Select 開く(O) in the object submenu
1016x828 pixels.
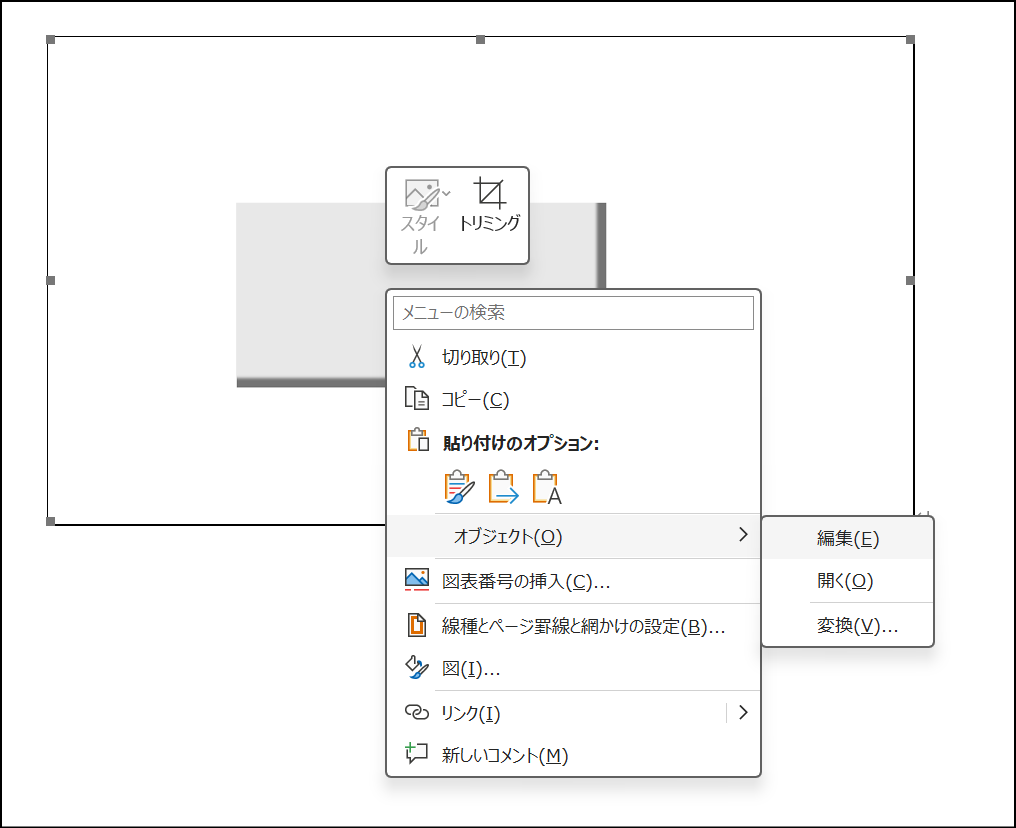848,581
